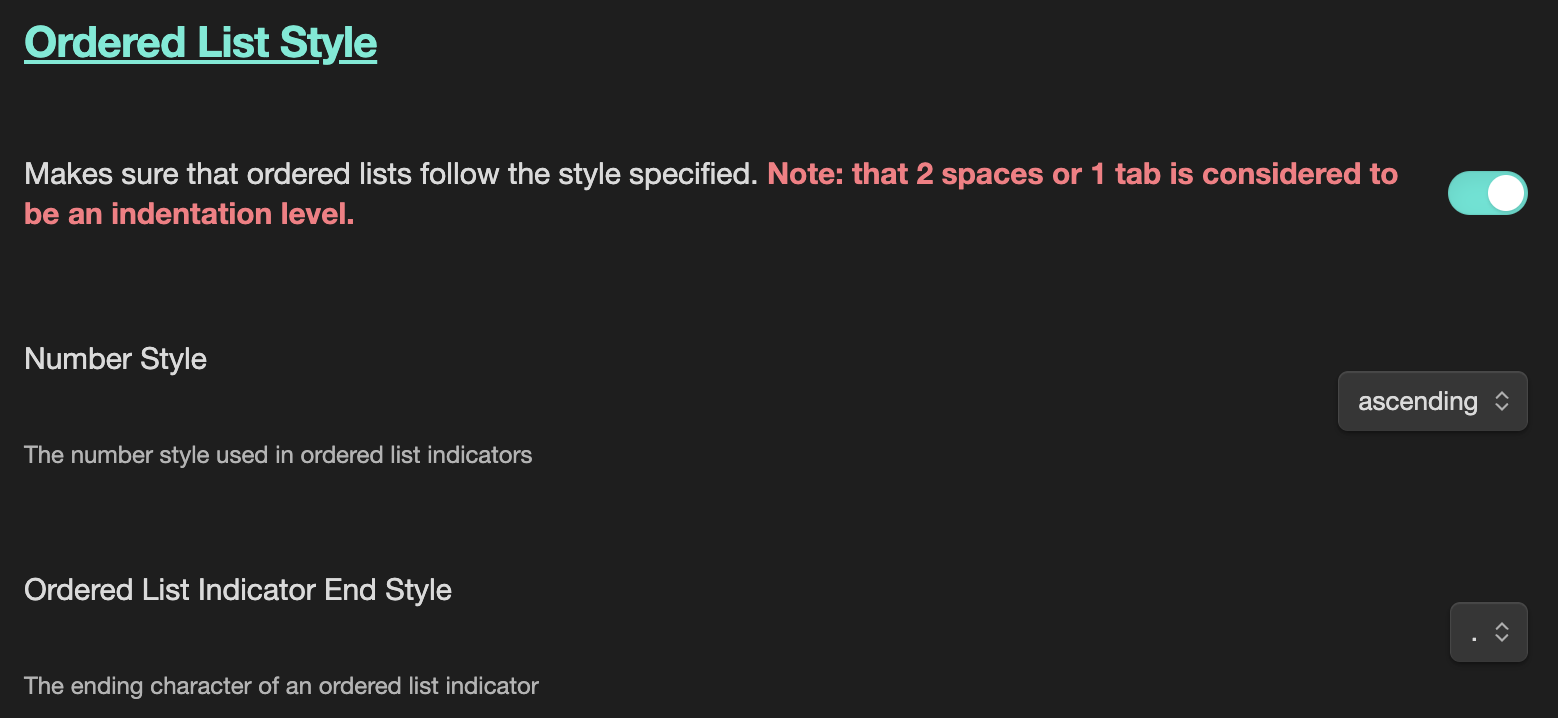This screenshot has width=1558, height=718.
Task: Select the up arrow in the ascending stepper
Action: 1502,395
